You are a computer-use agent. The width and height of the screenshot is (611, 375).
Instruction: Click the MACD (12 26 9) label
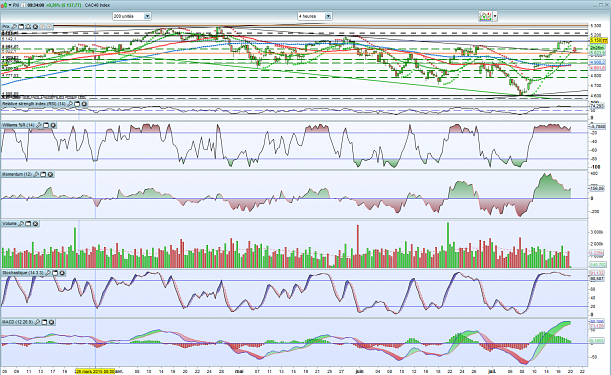(x=18, y=322)
